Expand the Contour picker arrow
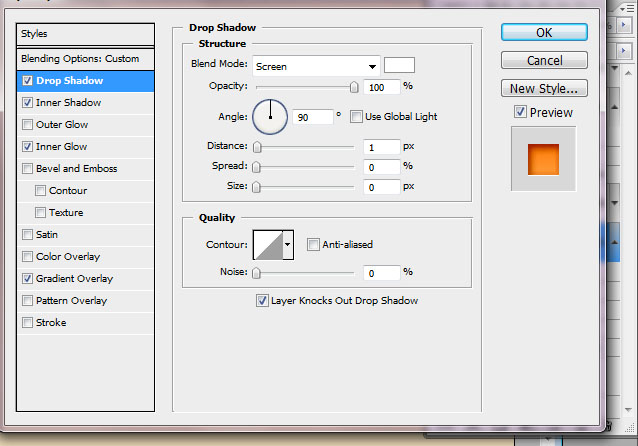Image resolution: width=638 pixels, height=446 pixels. [289, 244]
